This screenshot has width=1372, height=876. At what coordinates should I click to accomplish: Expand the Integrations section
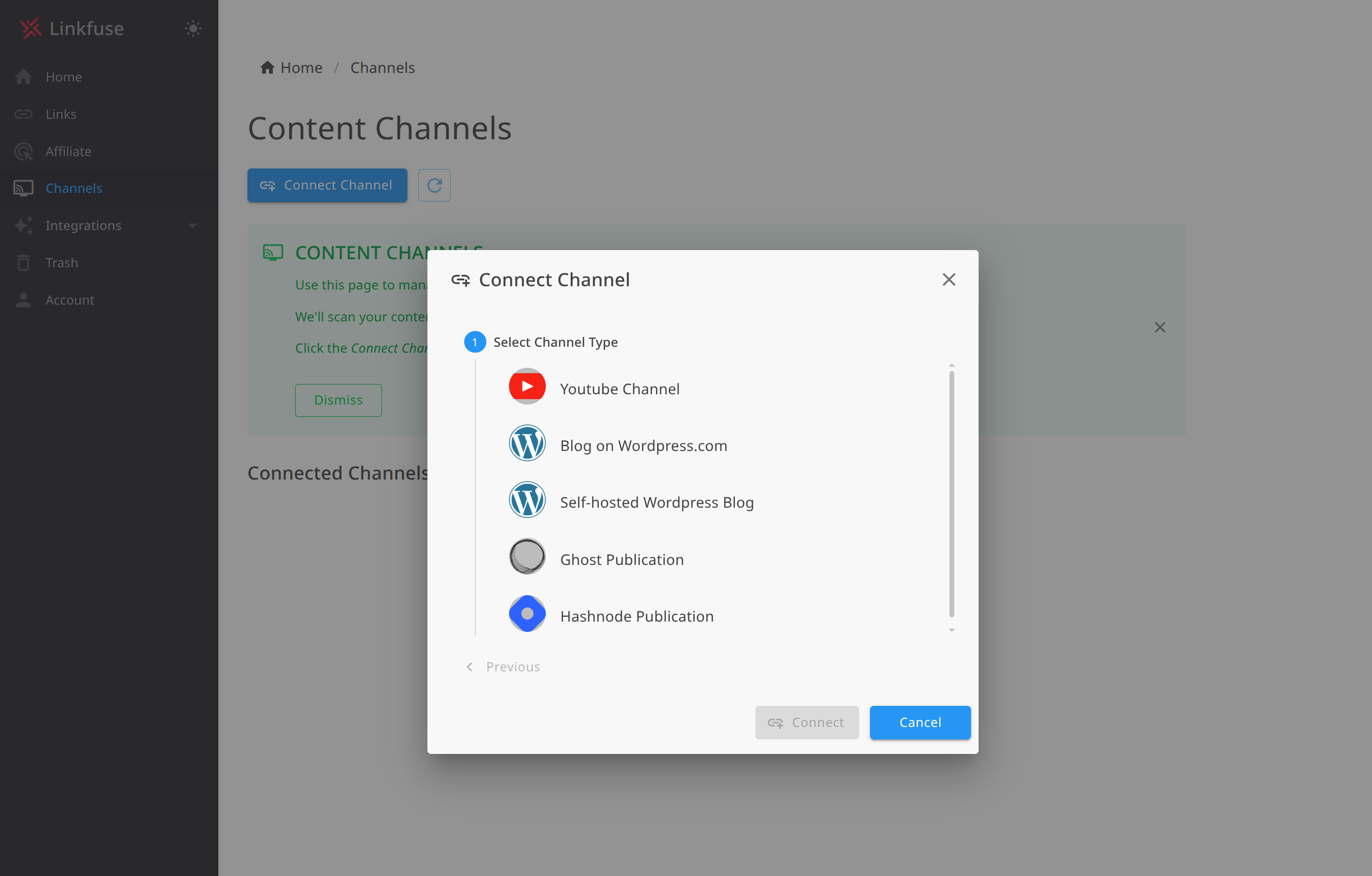tap(83, 226)
